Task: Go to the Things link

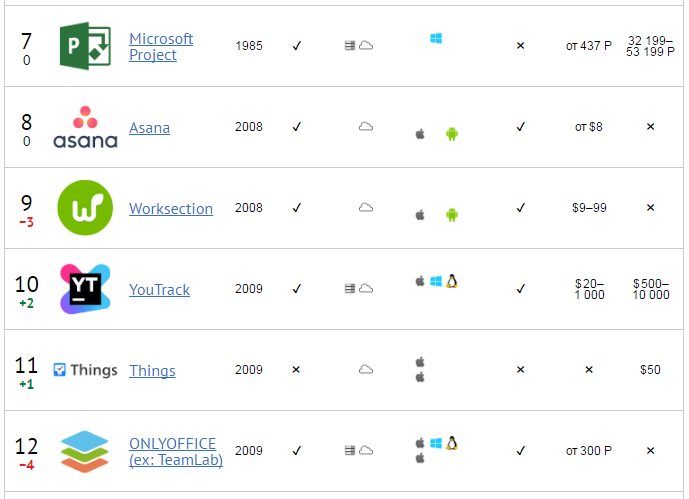Action: click(x=152, y=371)
